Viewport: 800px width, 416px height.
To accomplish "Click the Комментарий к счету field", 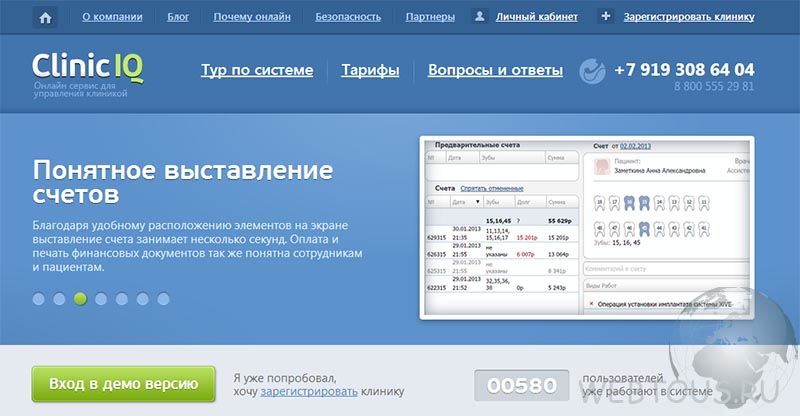I will point(667,268).
